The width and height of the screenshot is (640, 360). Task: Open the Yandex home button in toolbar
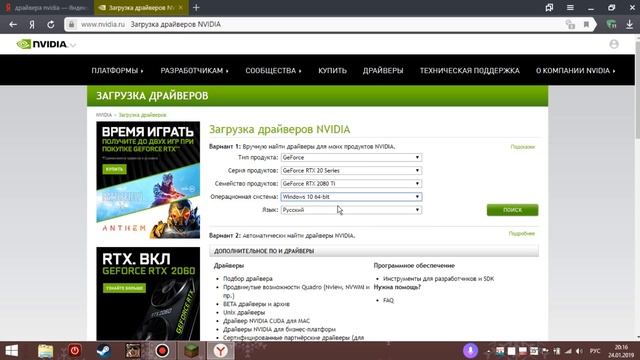tap(31, 24)
